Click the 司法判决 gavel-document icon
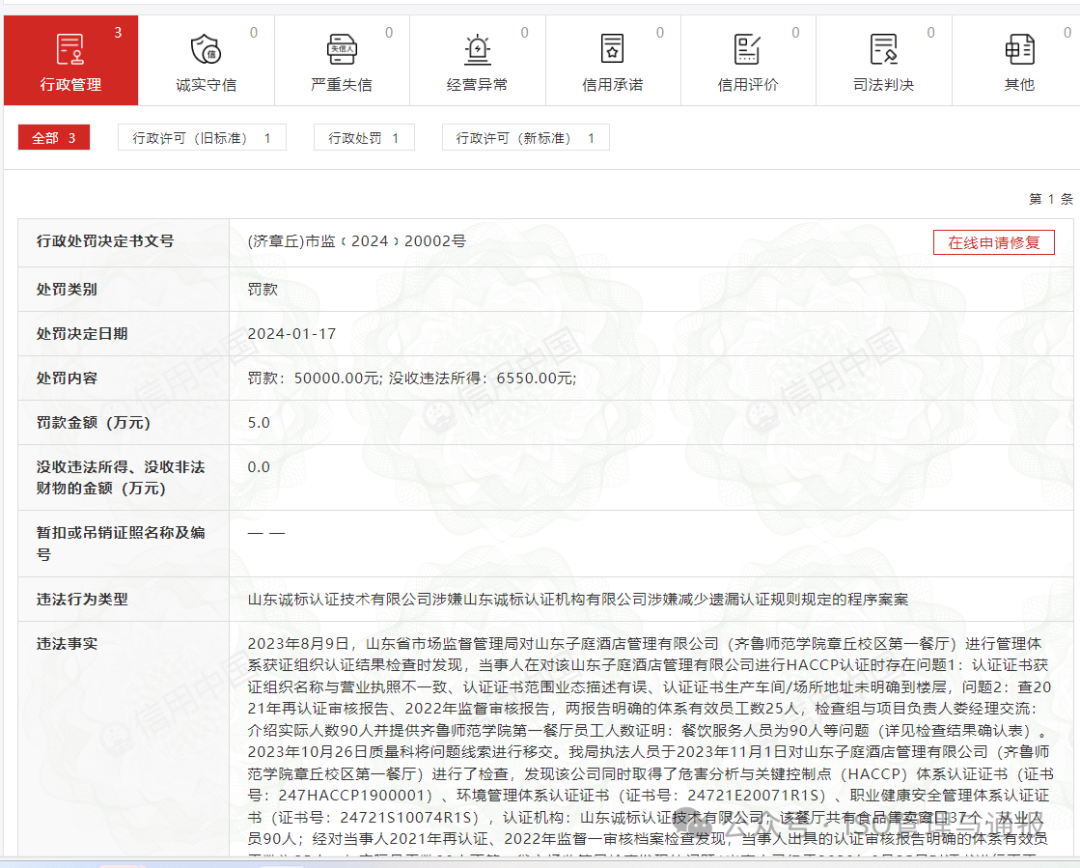The width and height of the screenshot is (1080, 868). pyautogui.click(x=884, y=47)
